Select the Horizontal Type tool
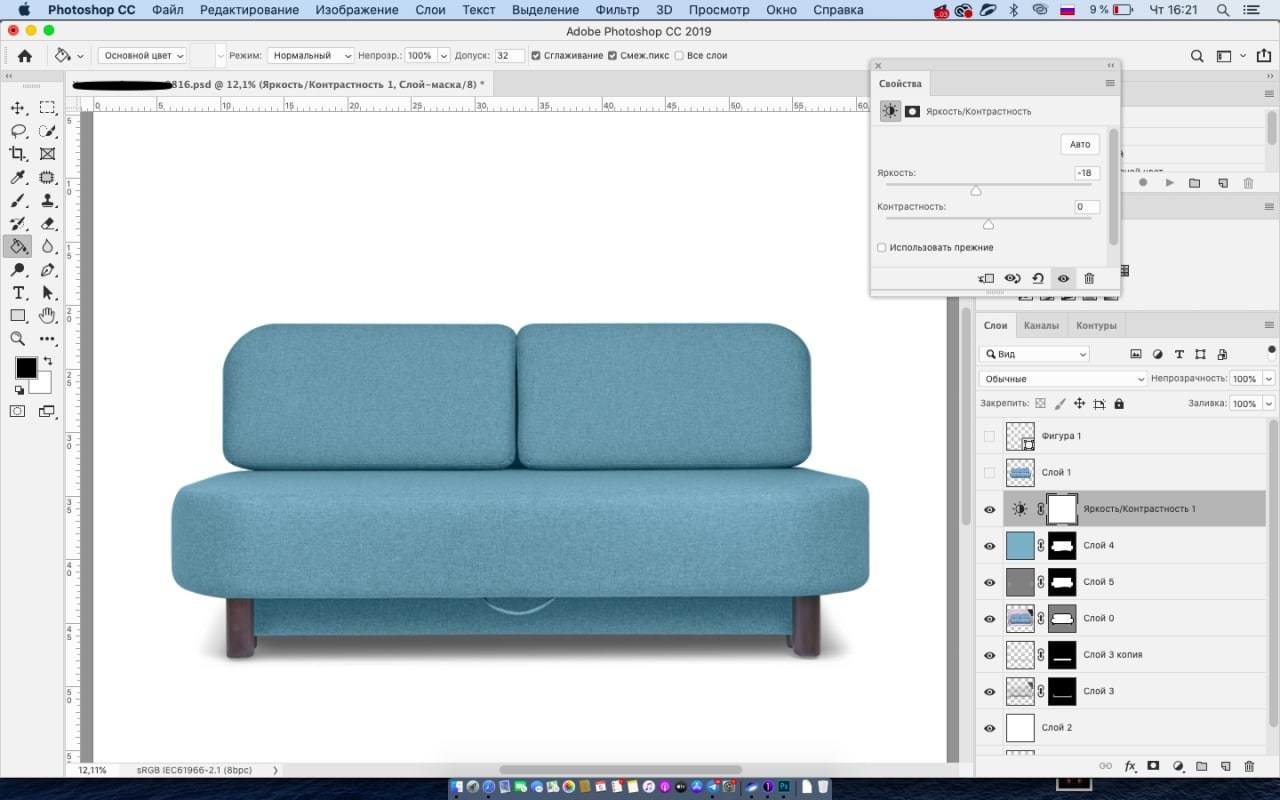This screenshot has width=1280, height=800. point(18,293)
